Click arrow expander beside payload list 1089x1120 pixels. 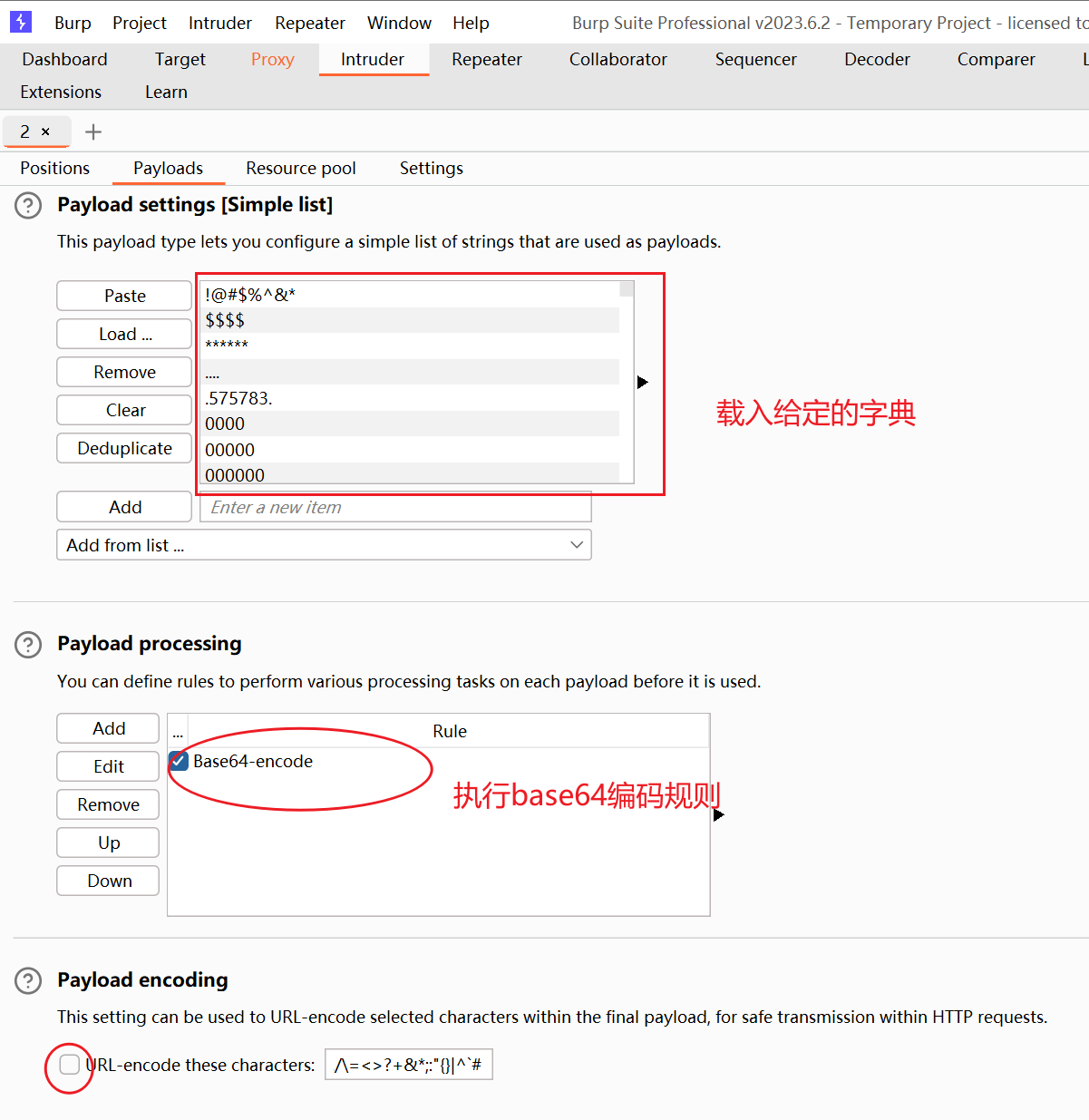coord(643,383)
